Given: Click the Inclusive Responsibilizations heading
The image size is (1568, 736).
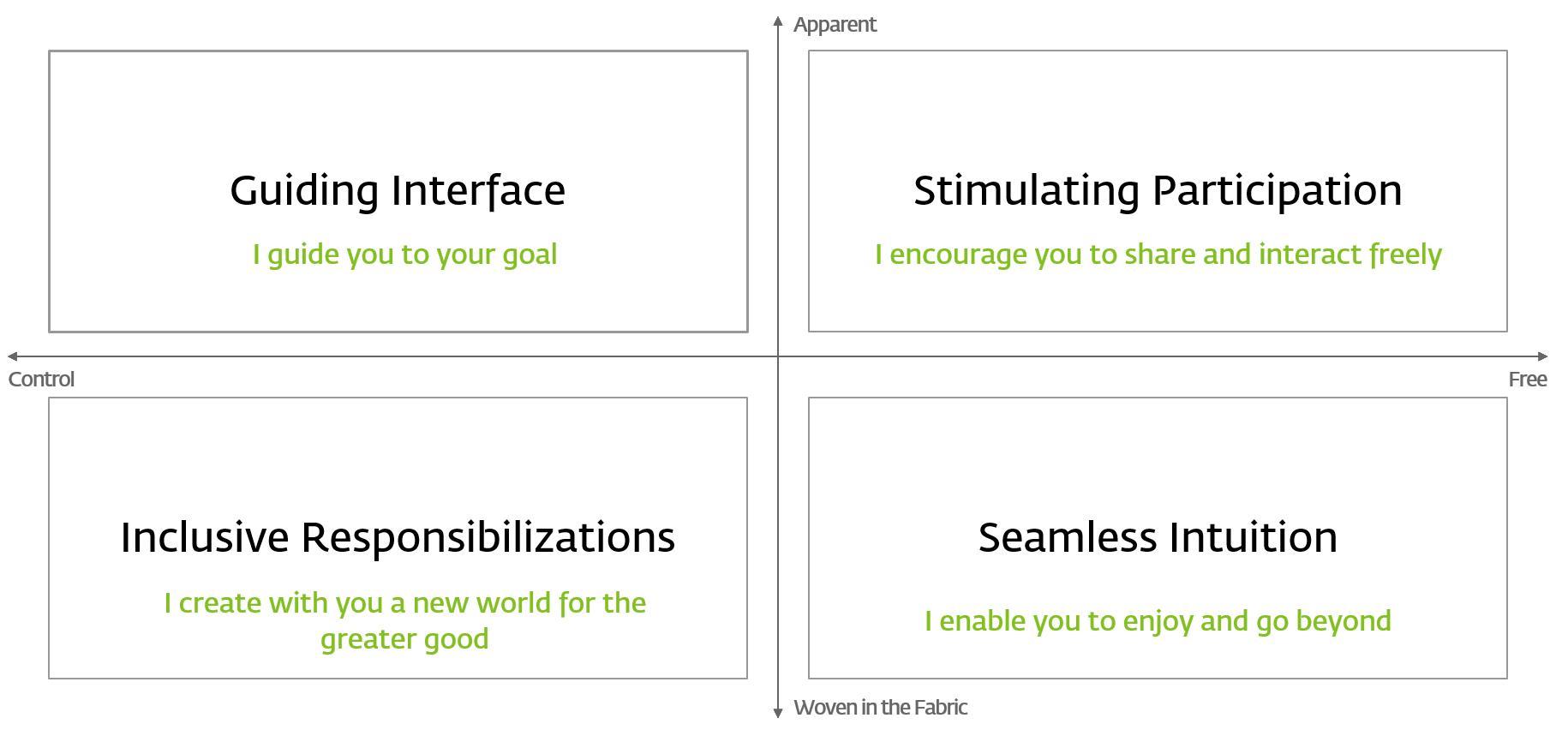Looking at the screenshot, I should tap(398, 537).
